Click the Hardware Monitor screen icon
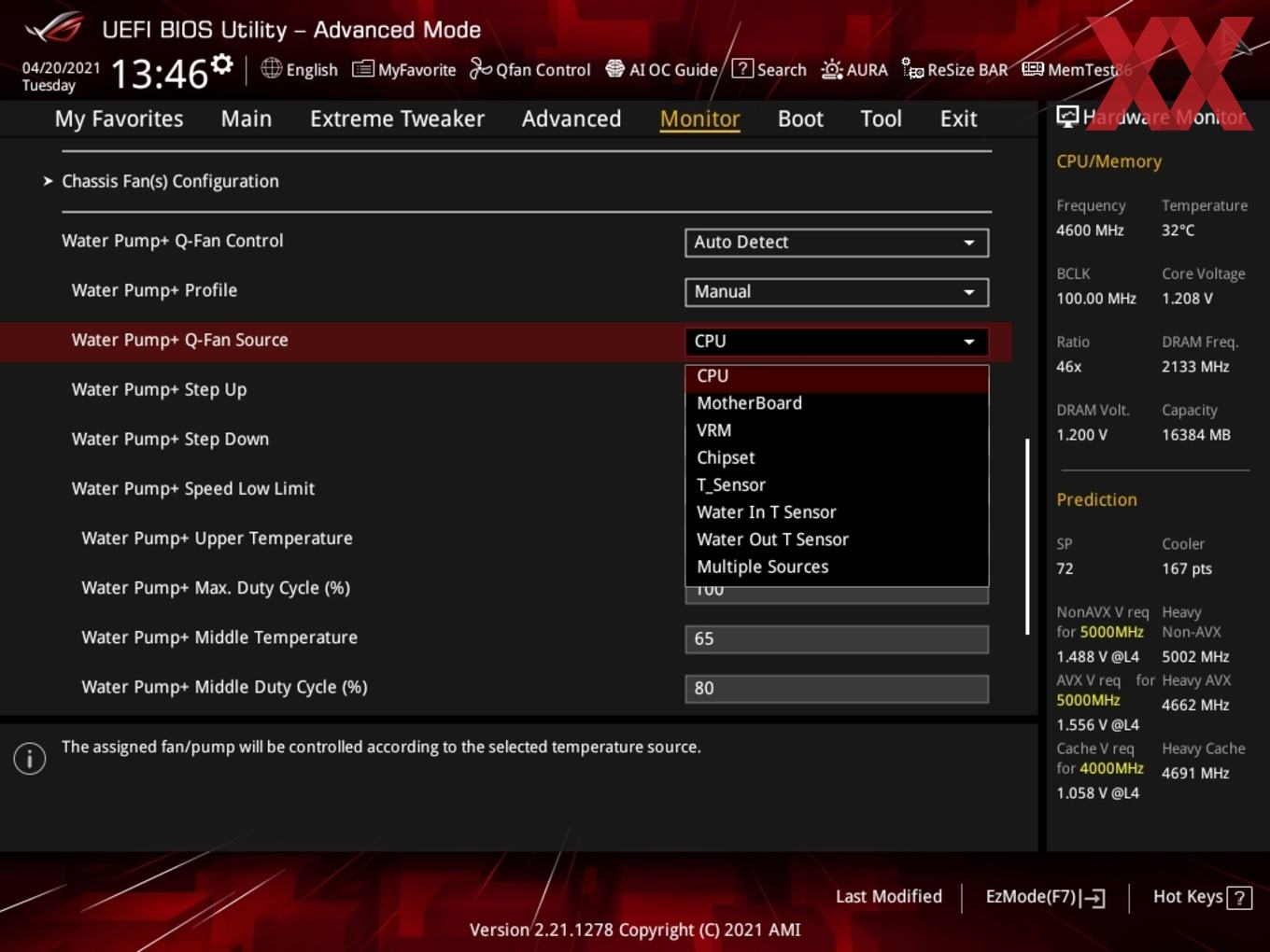 coord(1067,117)
